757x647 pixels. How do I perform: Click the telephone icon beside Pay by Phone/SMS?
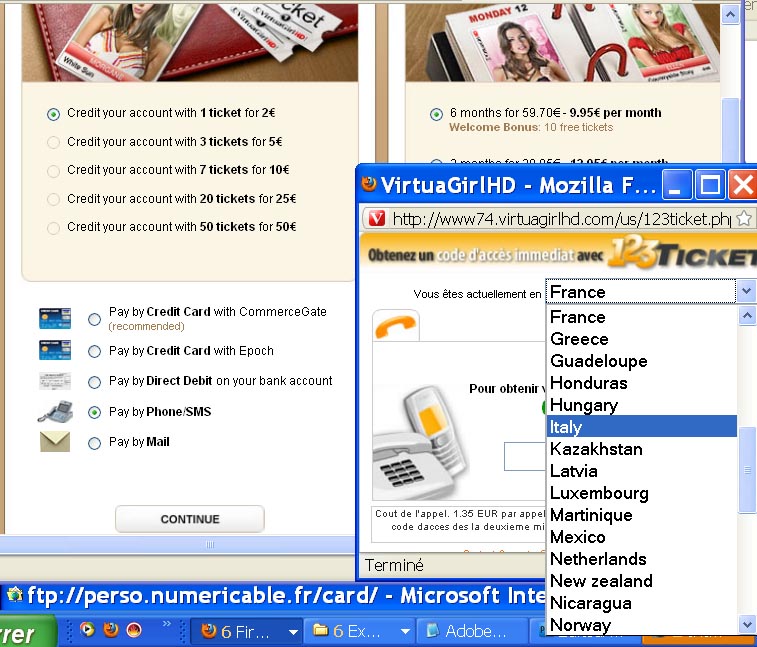pos(55,412)
